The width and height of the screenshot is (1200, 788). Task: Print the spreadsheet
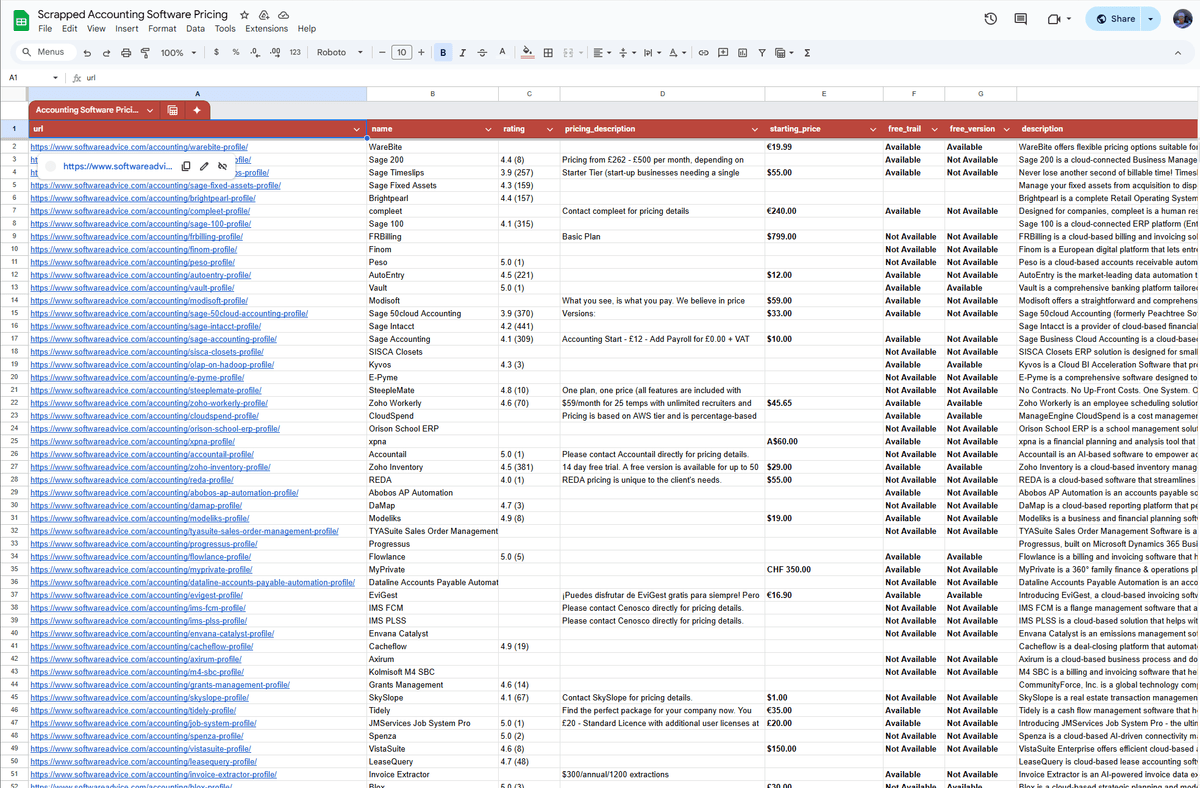(126, 52)
